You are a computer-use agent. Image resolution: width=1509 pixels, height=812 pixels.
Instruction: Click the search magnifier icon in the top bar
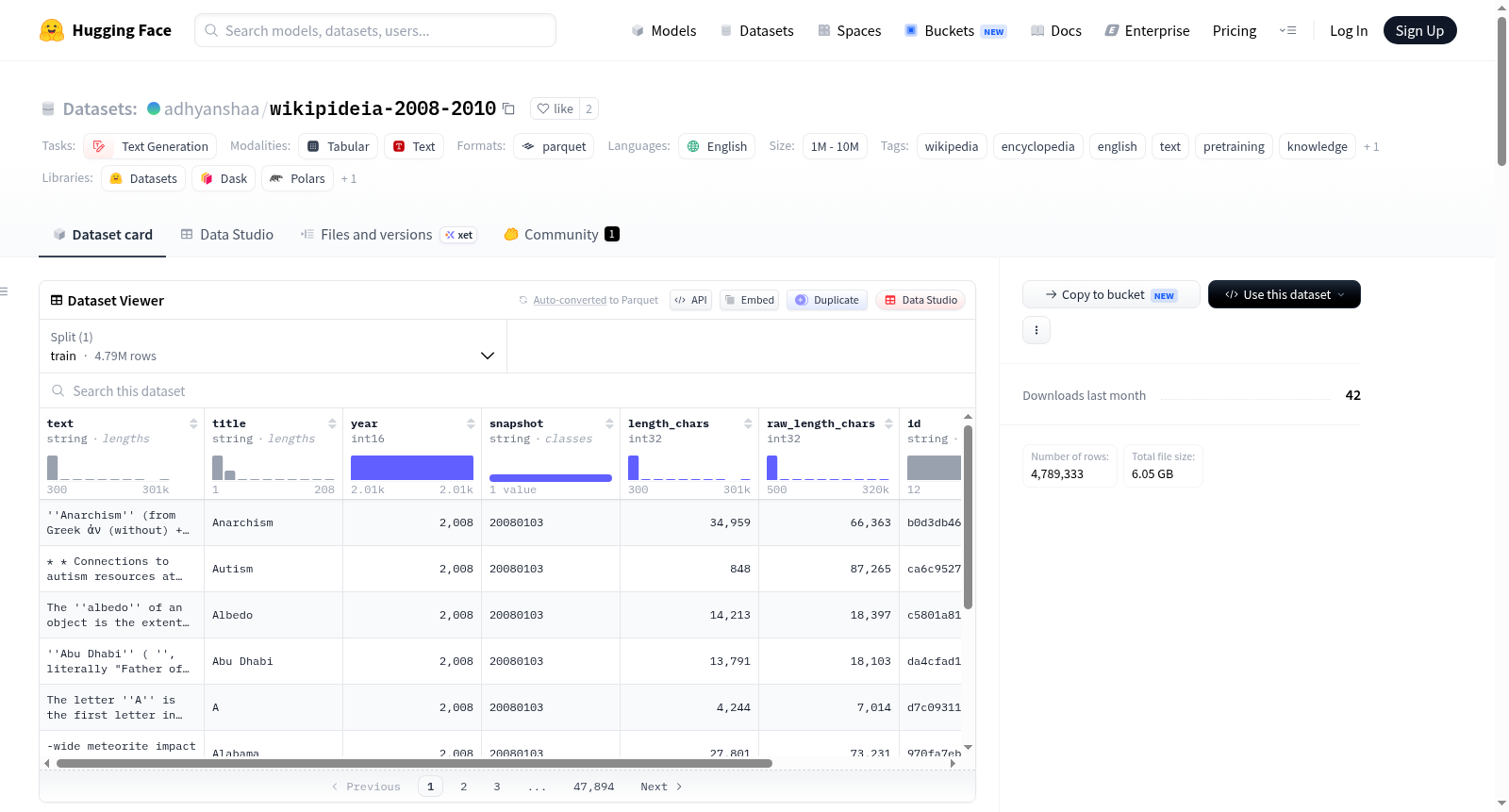211,30
